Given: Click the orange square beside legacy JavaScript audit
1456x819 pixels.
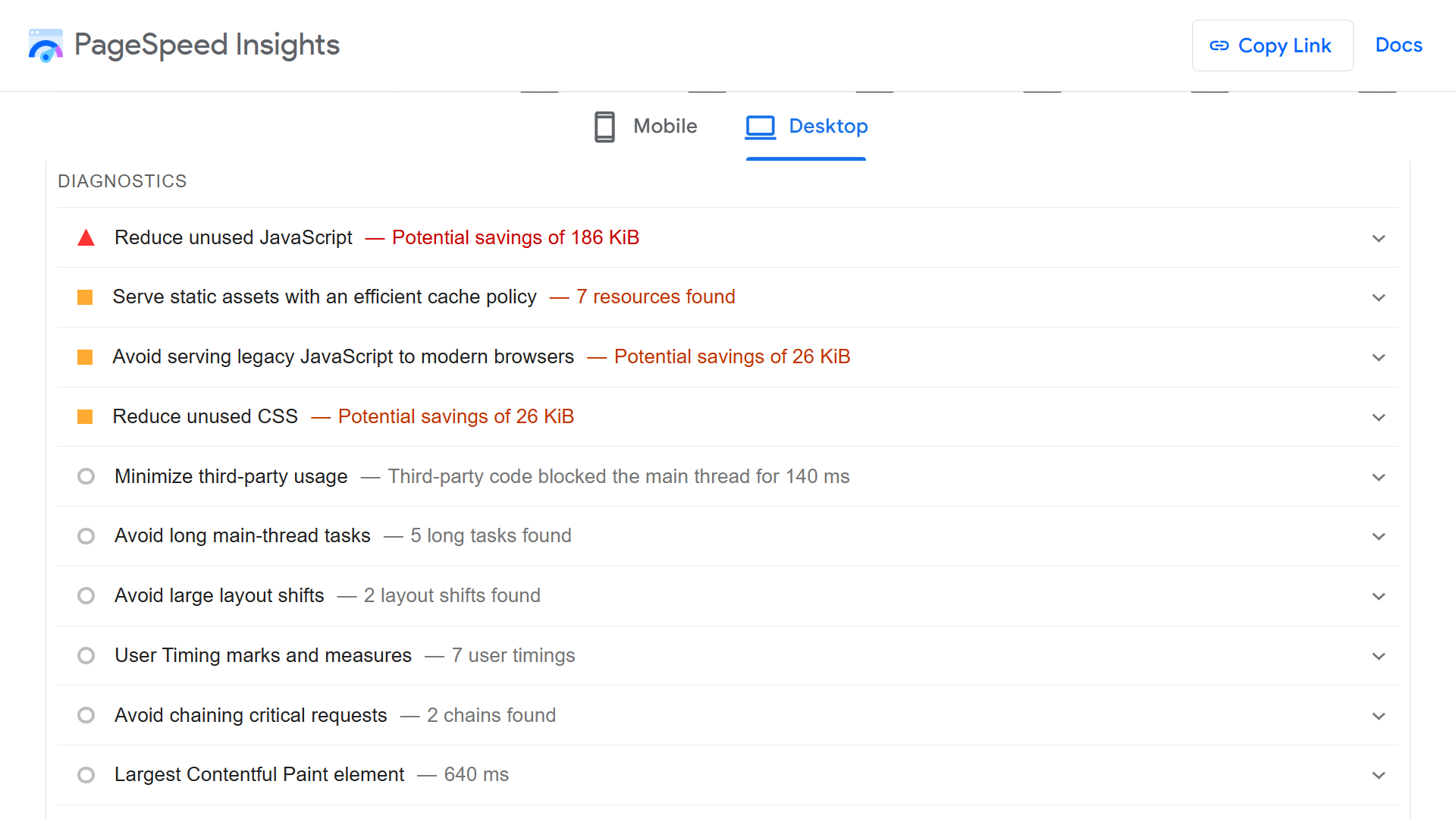Looking at the screenshot, I should [x=85, y=357].
